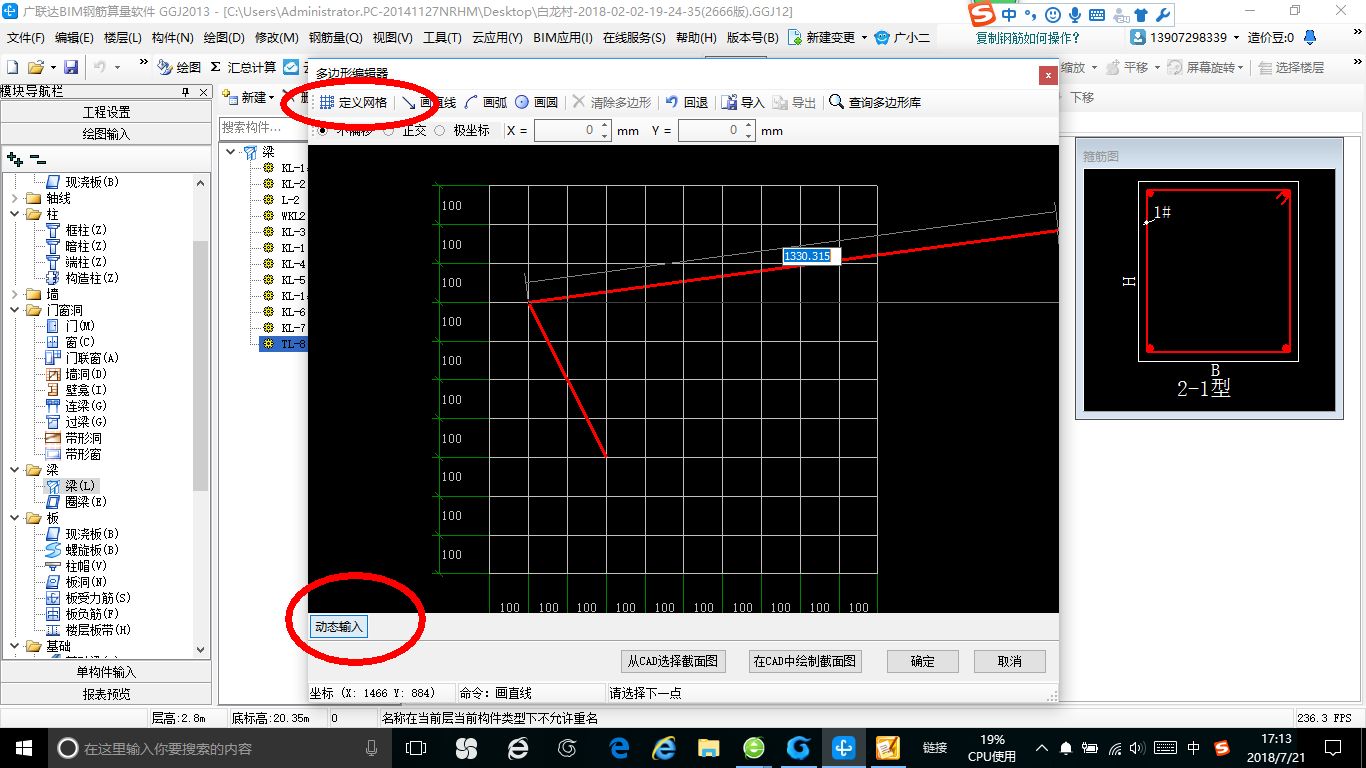Toggle the 动态输入 dynamic input button
This screenshot has height=768, width=1366.
[x=339, y=627]
